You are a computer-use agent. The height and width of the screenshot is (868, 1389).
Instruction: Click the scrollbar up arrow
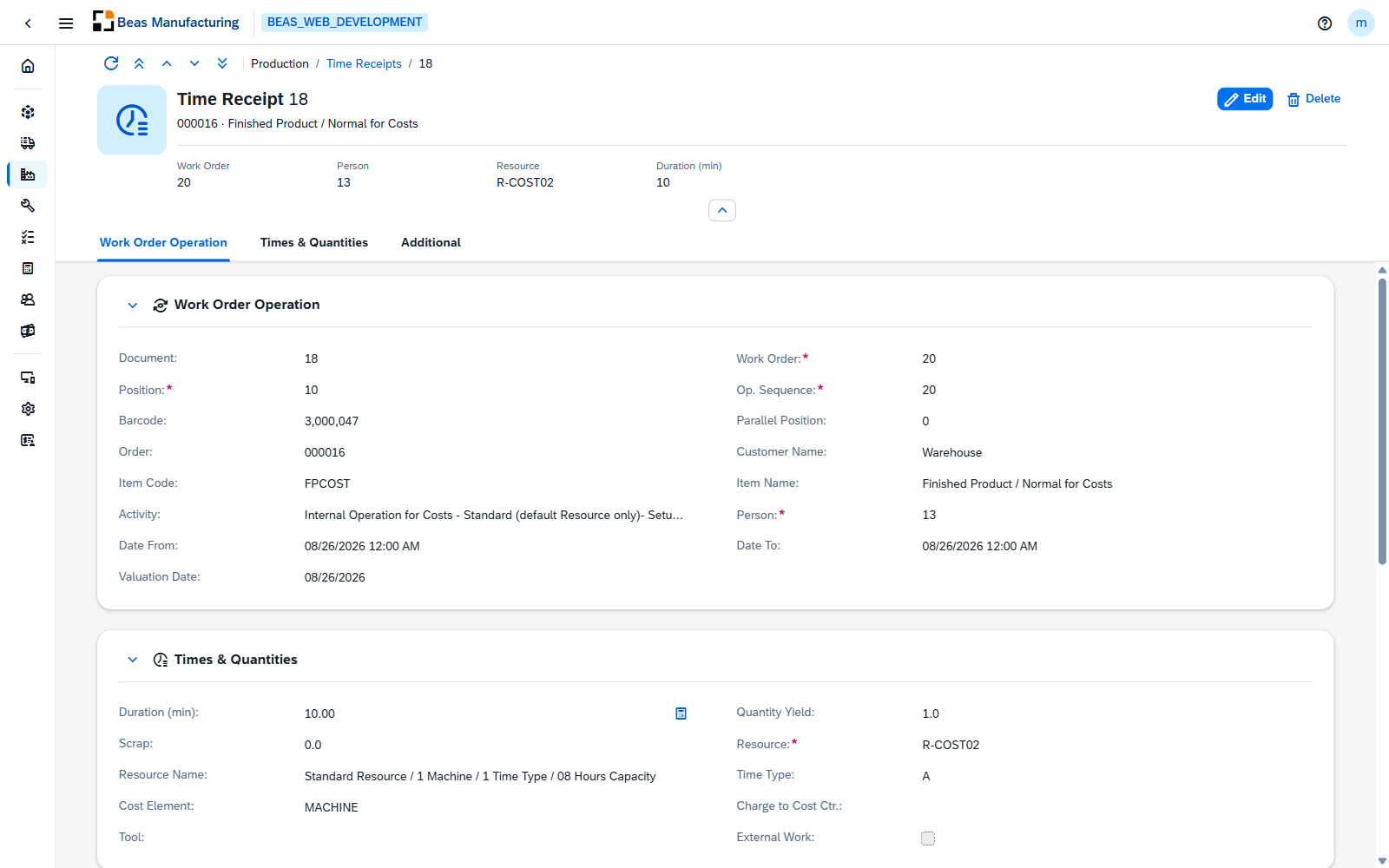pyautogui.click(x=1382, y=270)
